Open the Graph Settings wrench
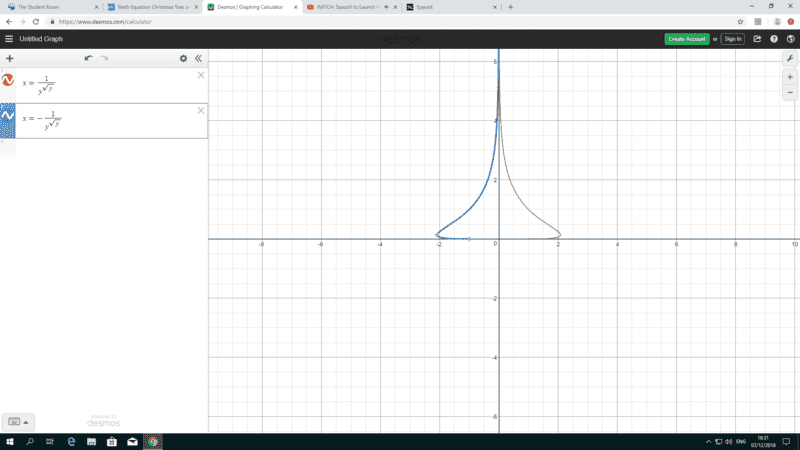Image resolution: width=800 pixels, height=450 pixels. coord(790,58)
